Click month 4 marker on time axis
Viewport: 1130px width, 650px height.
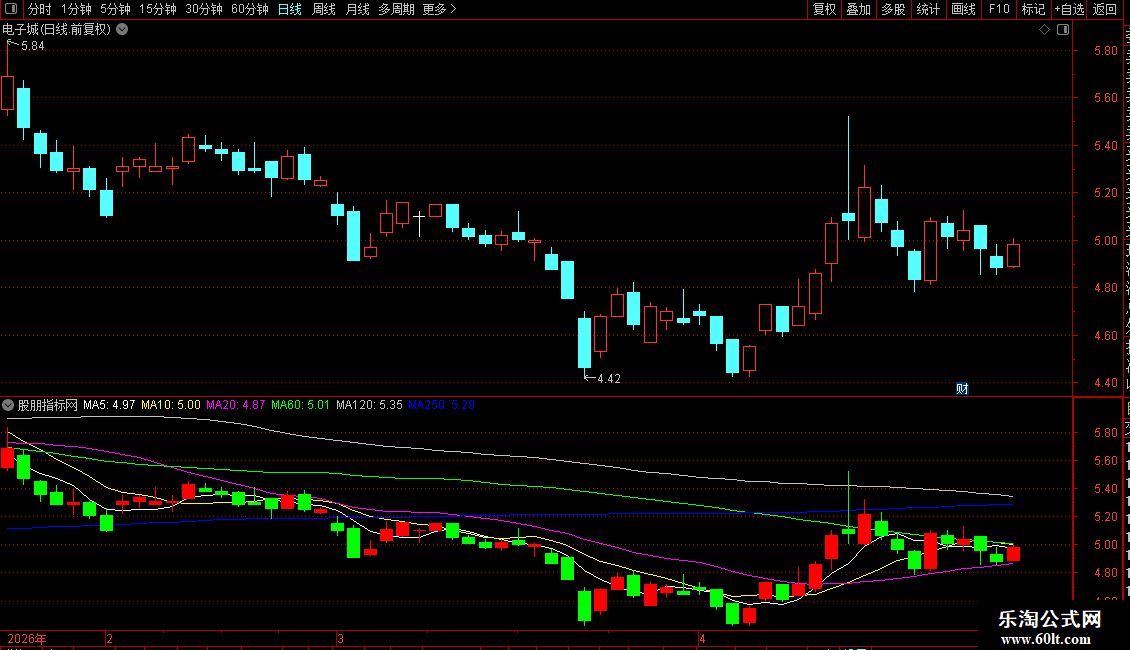702,638
